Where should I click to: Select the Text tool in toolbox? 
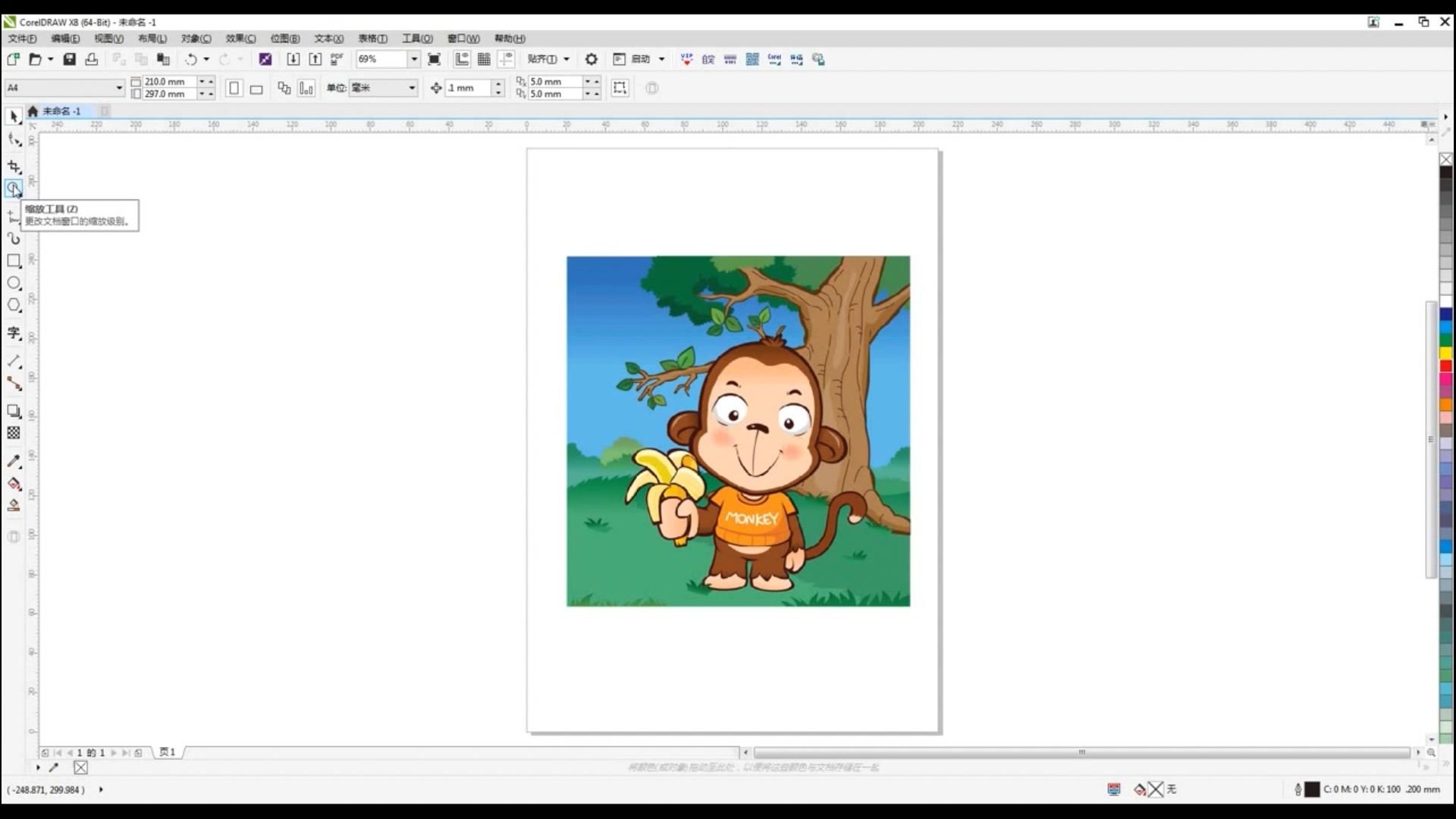tap(14, 333)
